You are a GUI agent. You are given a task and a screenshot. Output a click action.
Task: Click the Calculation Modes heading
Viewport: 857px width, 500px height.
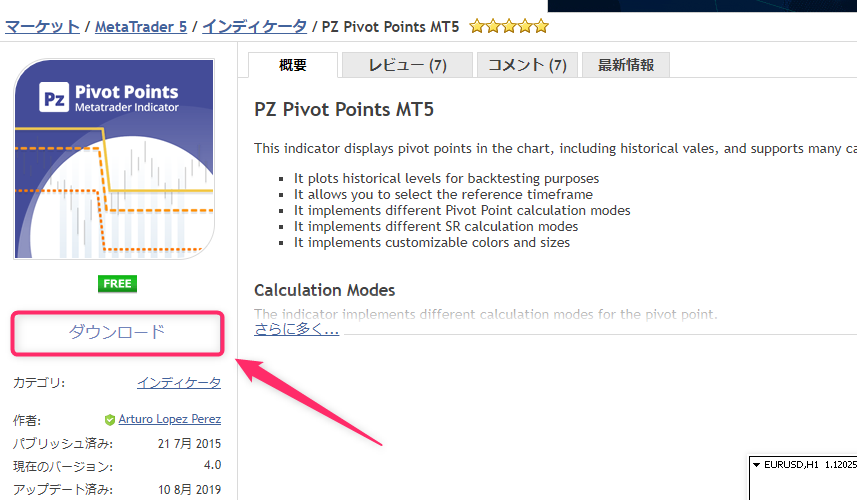325,290
